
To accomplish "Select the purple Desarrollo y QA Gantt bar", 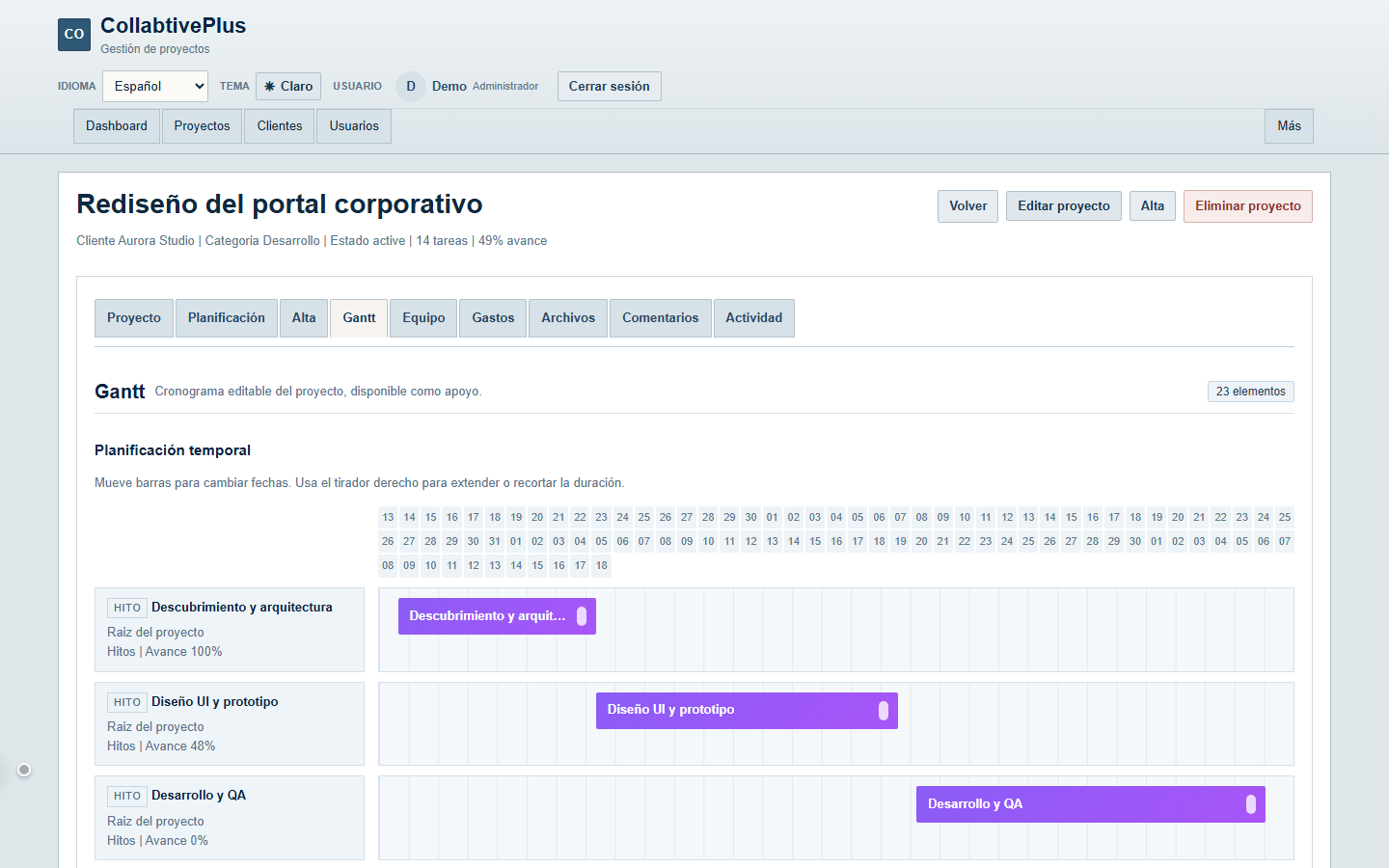I will (x=1091, y=804).
